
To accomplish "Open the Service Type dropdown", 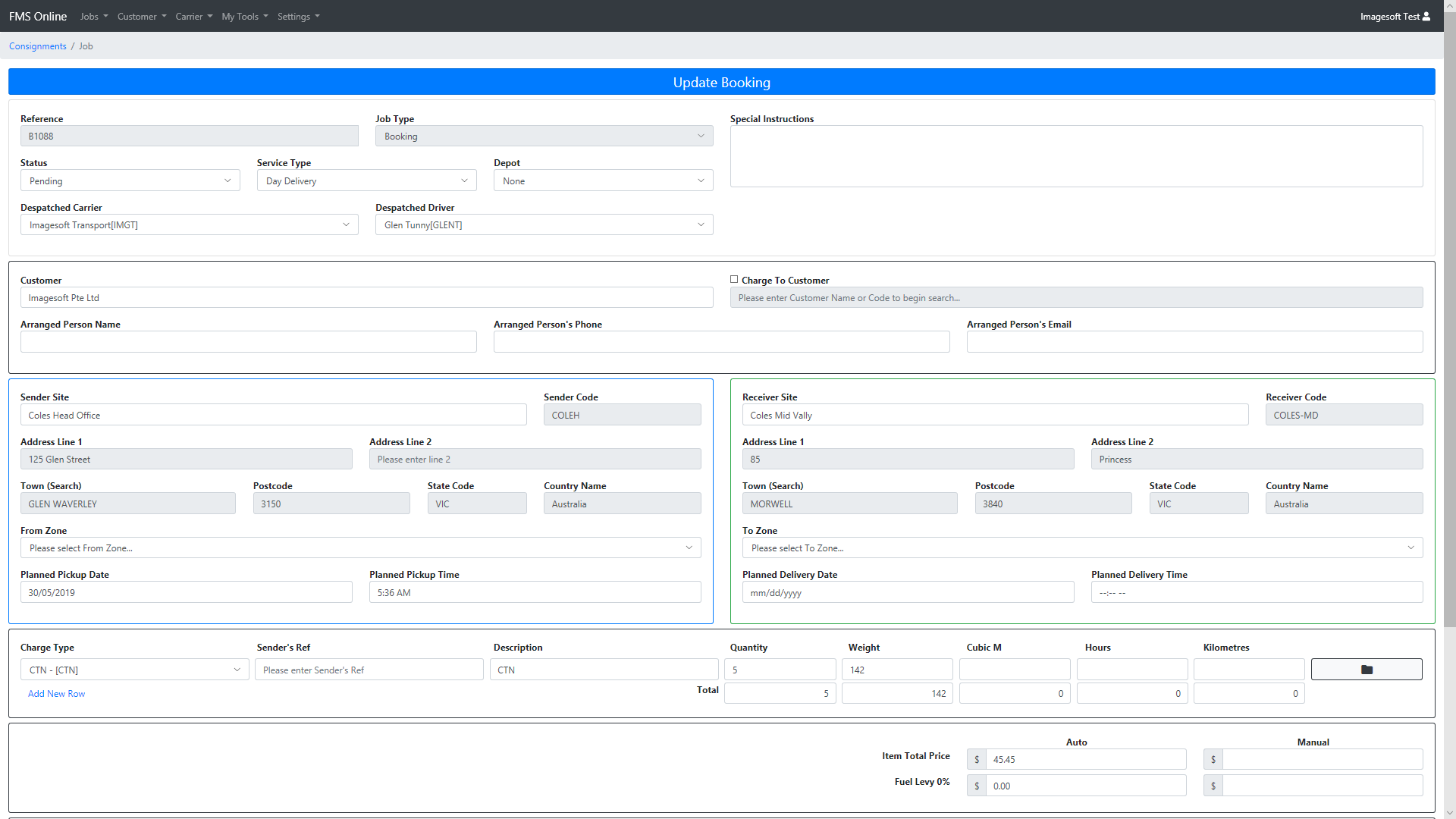I will pos(366,180).
